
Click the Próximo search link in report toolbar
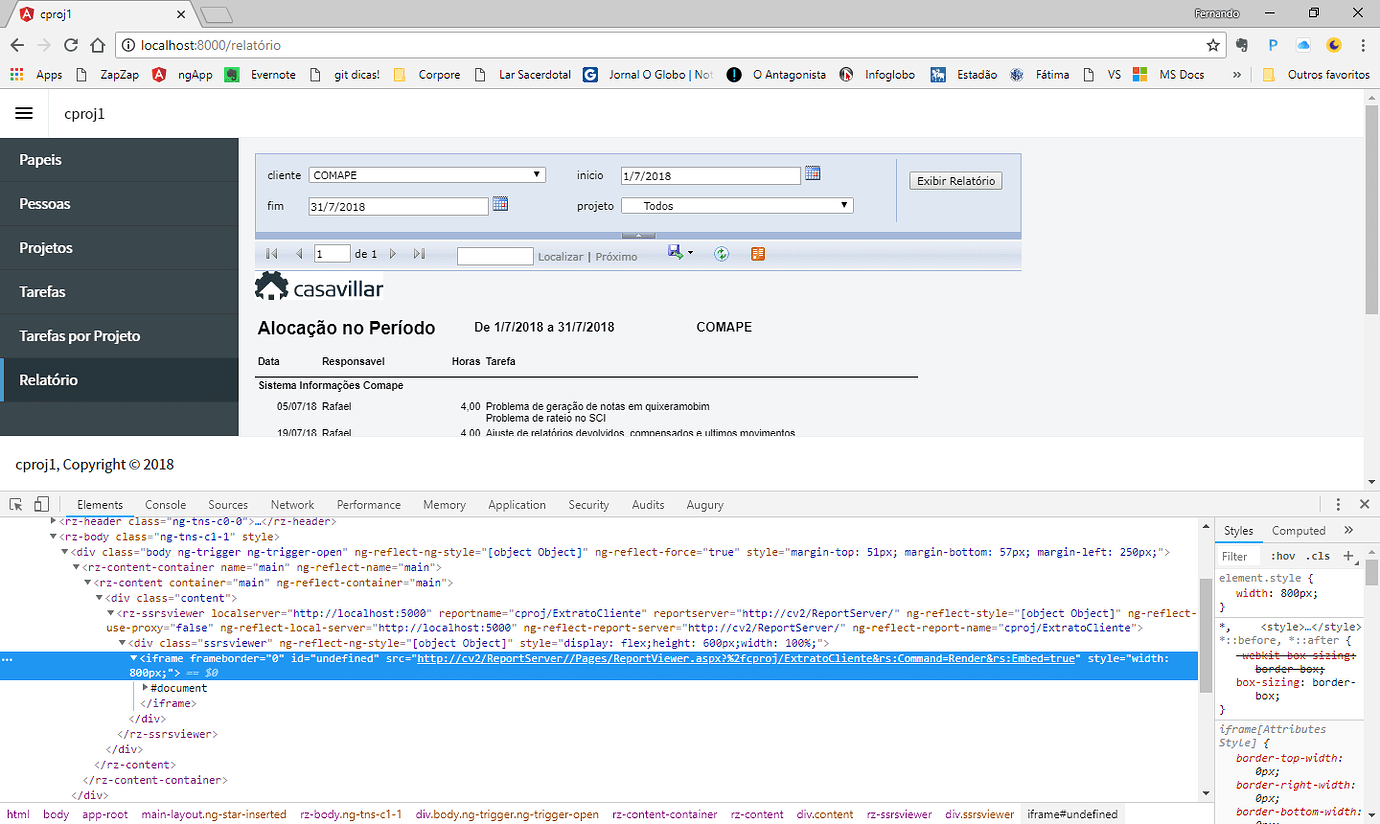point(617,256)
